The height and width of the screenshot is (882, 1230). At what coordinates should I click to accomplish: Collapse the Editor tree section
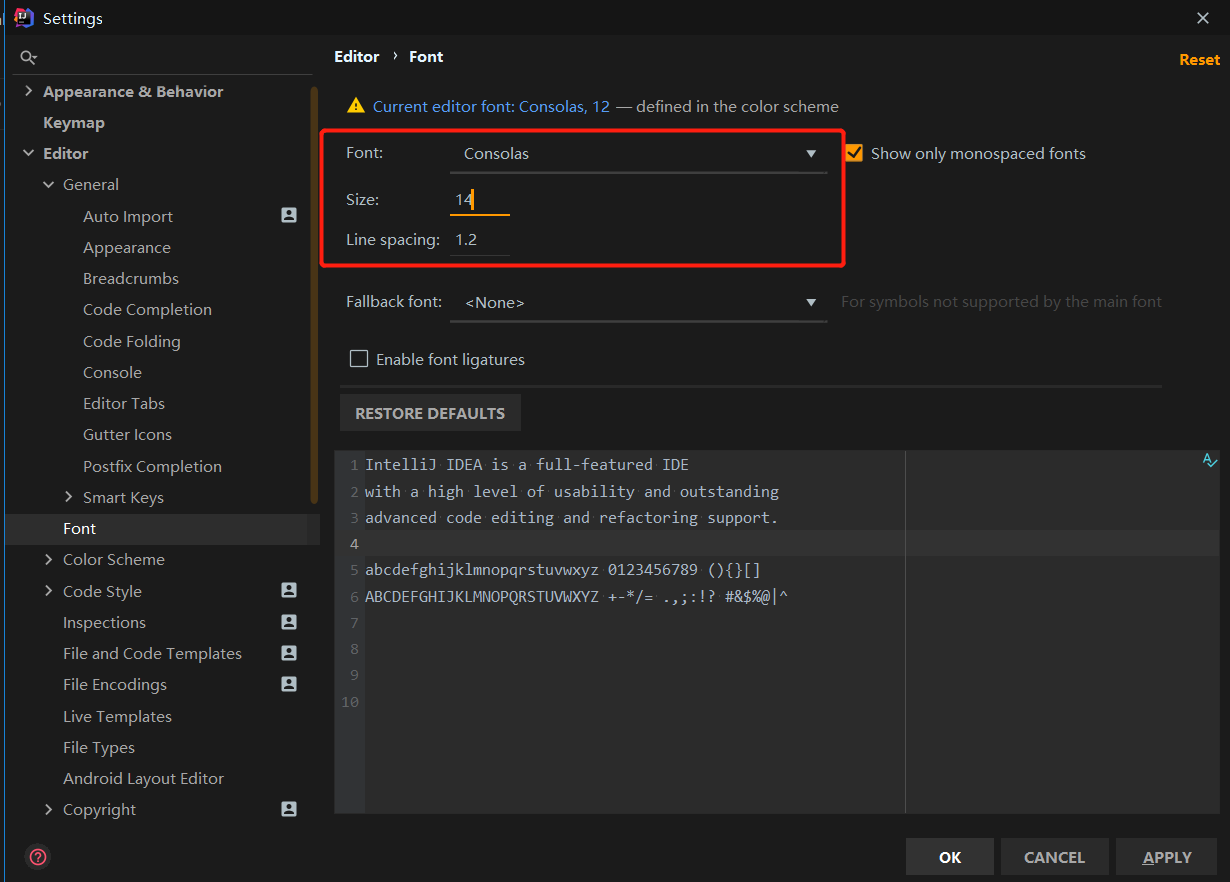coord(27,153)
